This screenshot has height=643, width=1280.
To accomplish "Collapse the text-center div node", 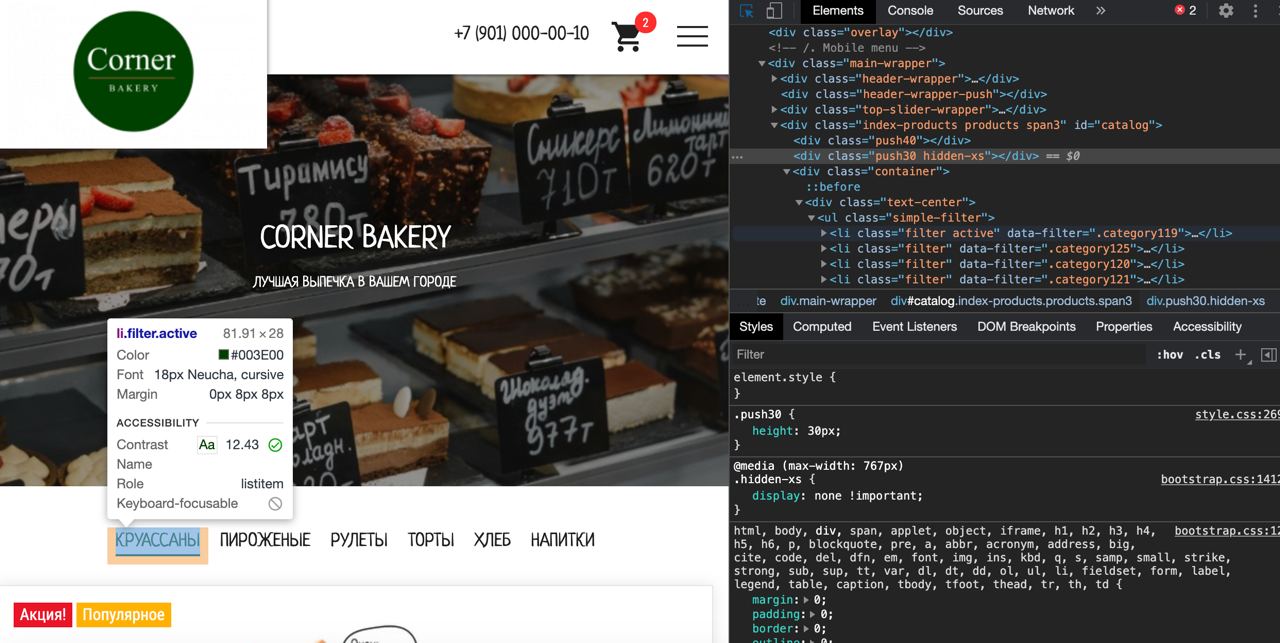I will 799,203.
